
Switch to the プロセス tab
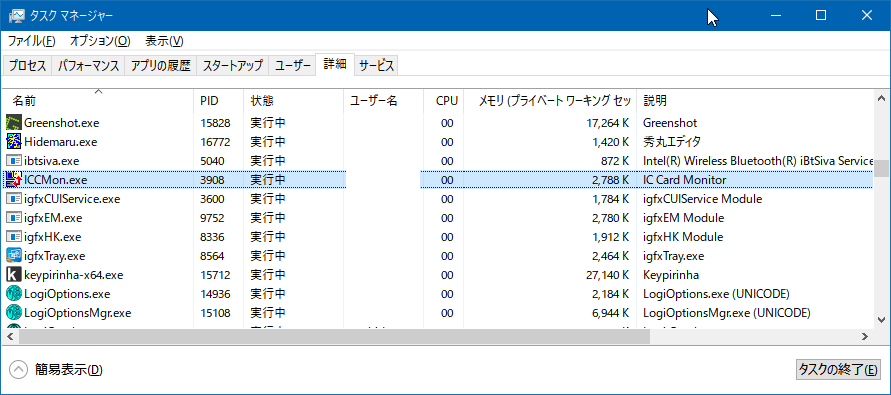[27, 65]
